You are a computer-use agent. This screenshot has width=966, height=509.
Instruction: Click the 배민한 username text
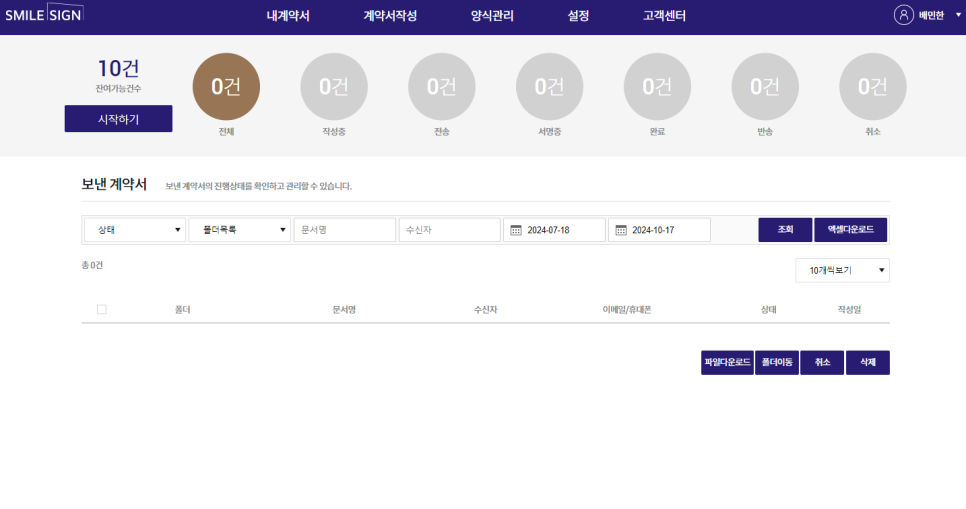931,15
